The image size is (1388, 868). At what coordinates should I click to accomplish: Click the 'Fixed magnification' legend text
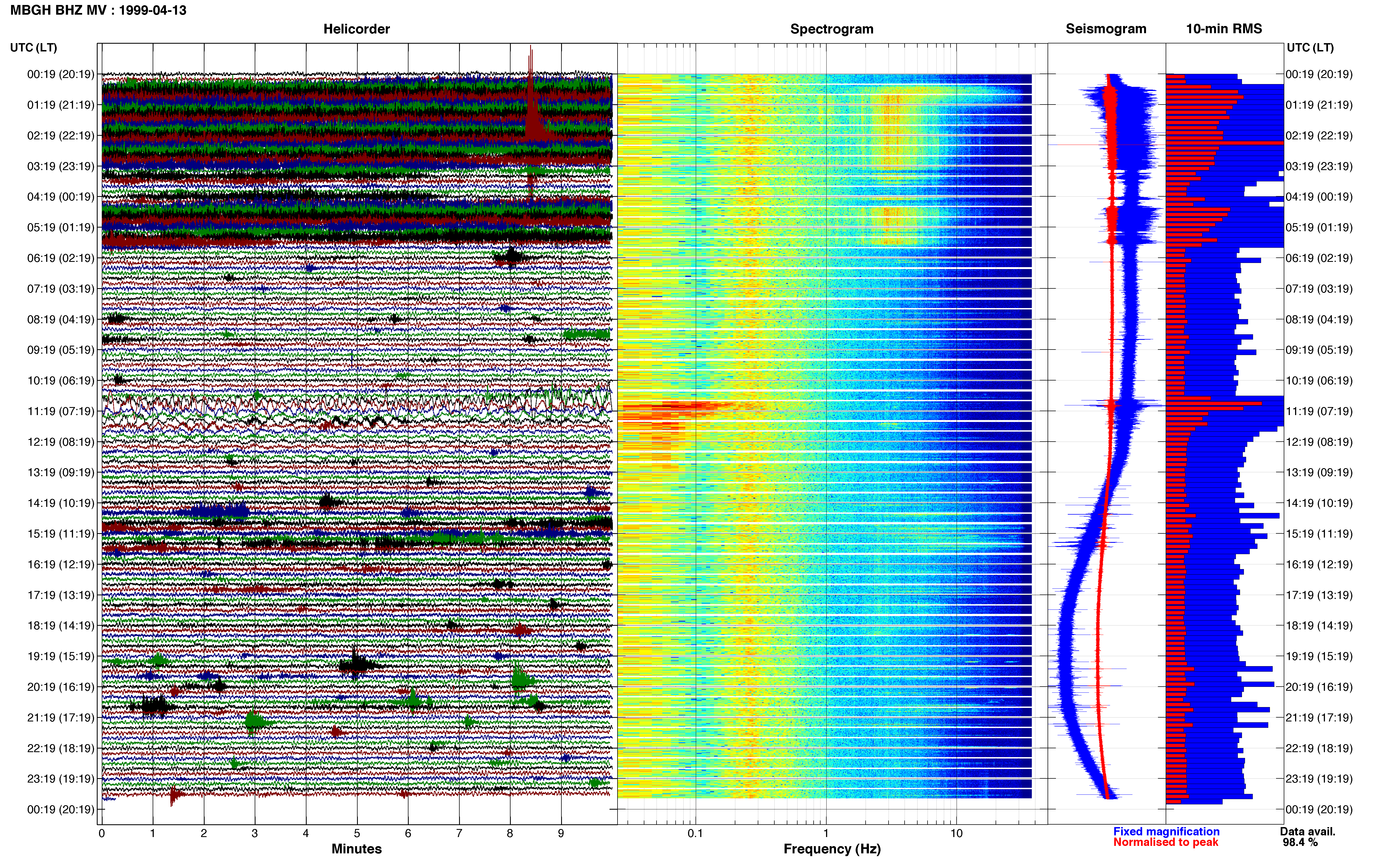(x=1166, y=831)
